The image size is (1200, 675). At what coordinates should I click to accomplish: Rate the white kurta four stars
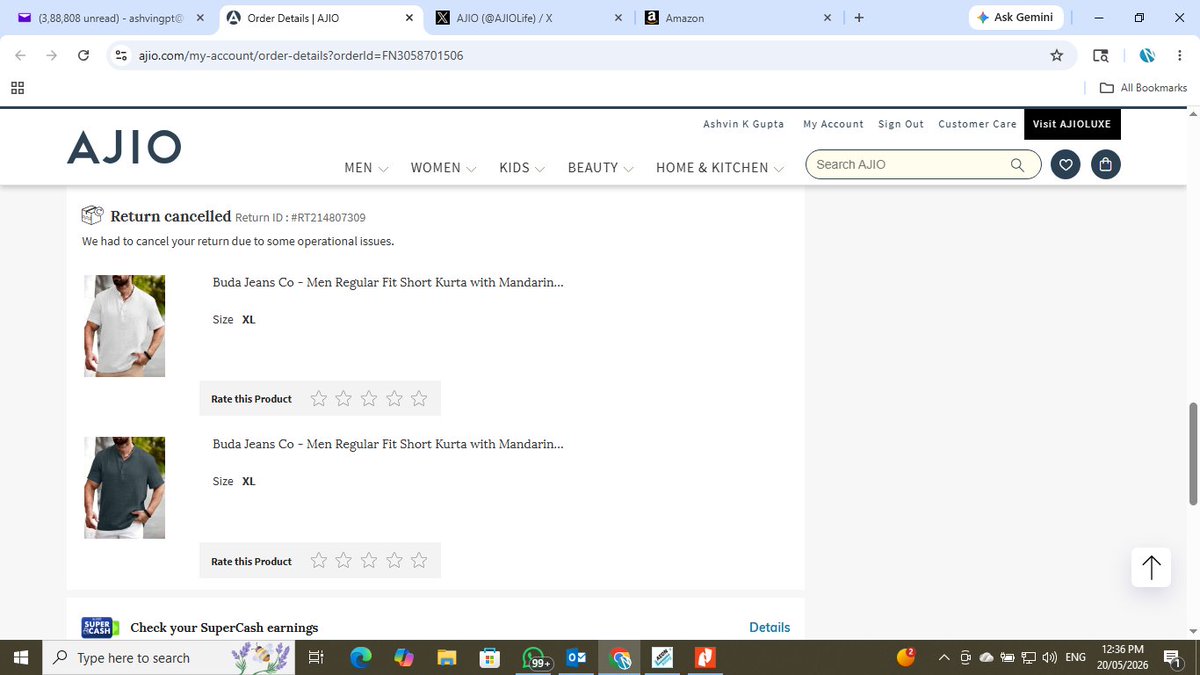(394, 399)
